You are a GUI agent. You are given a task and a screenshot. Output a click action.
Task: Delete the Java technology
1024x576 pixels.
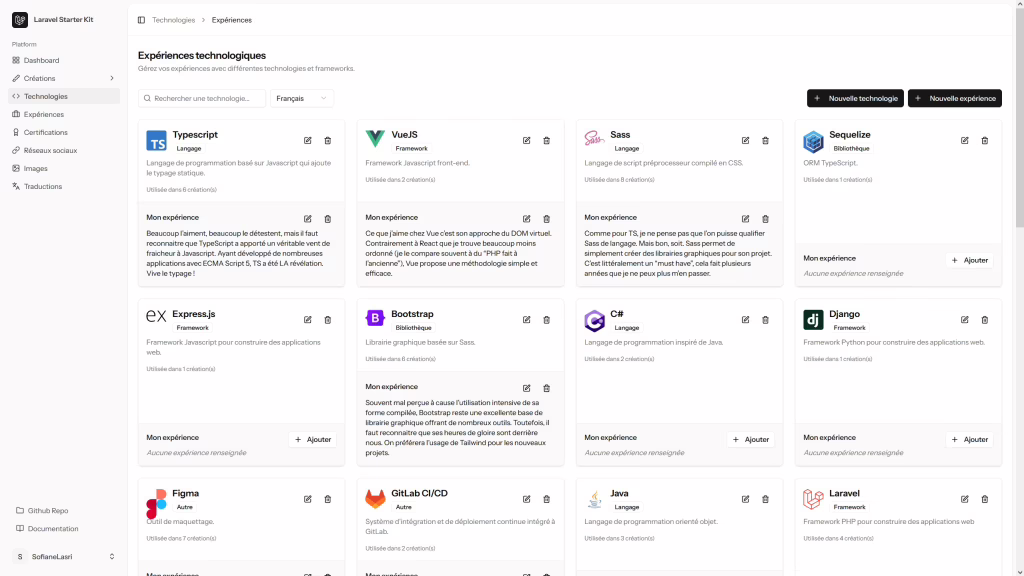pyautogui.click(x=765, y=499)
